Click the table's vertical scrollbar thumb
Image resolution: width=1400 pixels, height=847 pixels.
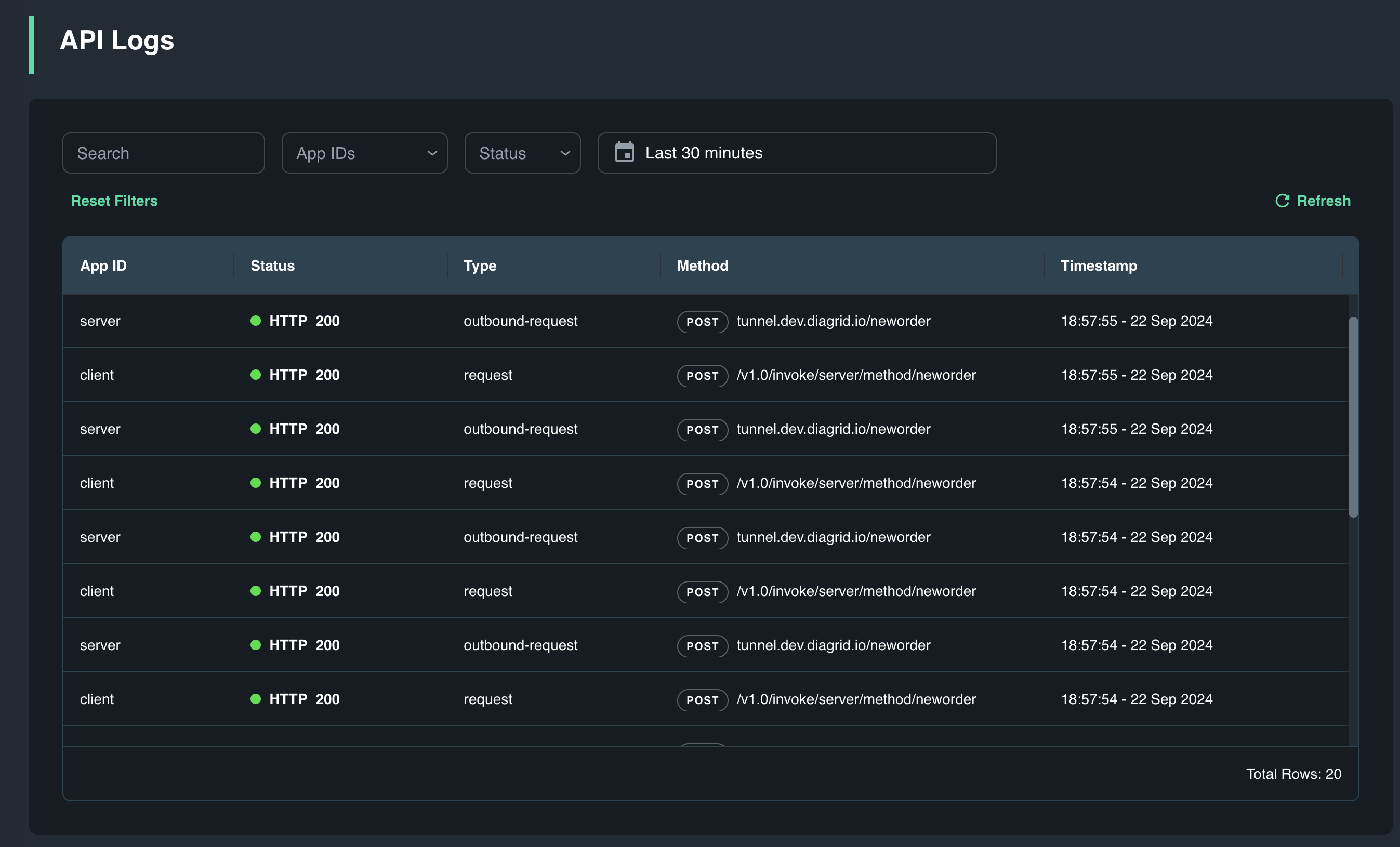pos(1353,417)
